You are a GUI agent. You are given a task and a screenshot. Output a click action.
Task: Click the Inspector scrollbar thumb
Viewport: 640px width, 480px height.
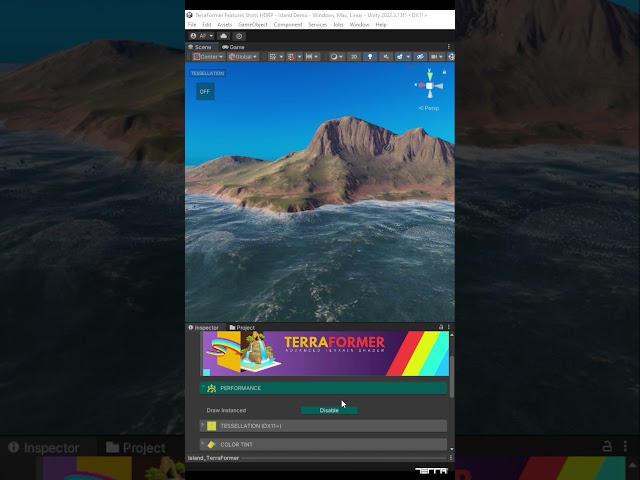[x=452, y=376]
